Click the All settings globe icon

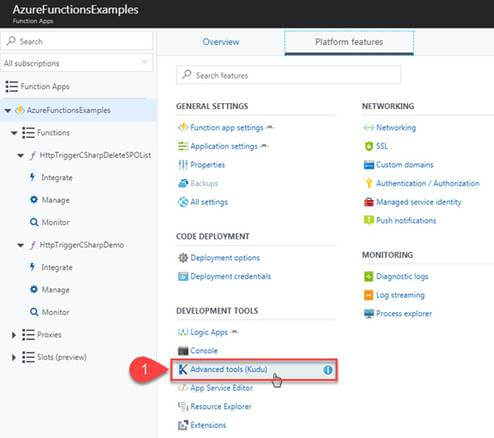tap(183, 202)
